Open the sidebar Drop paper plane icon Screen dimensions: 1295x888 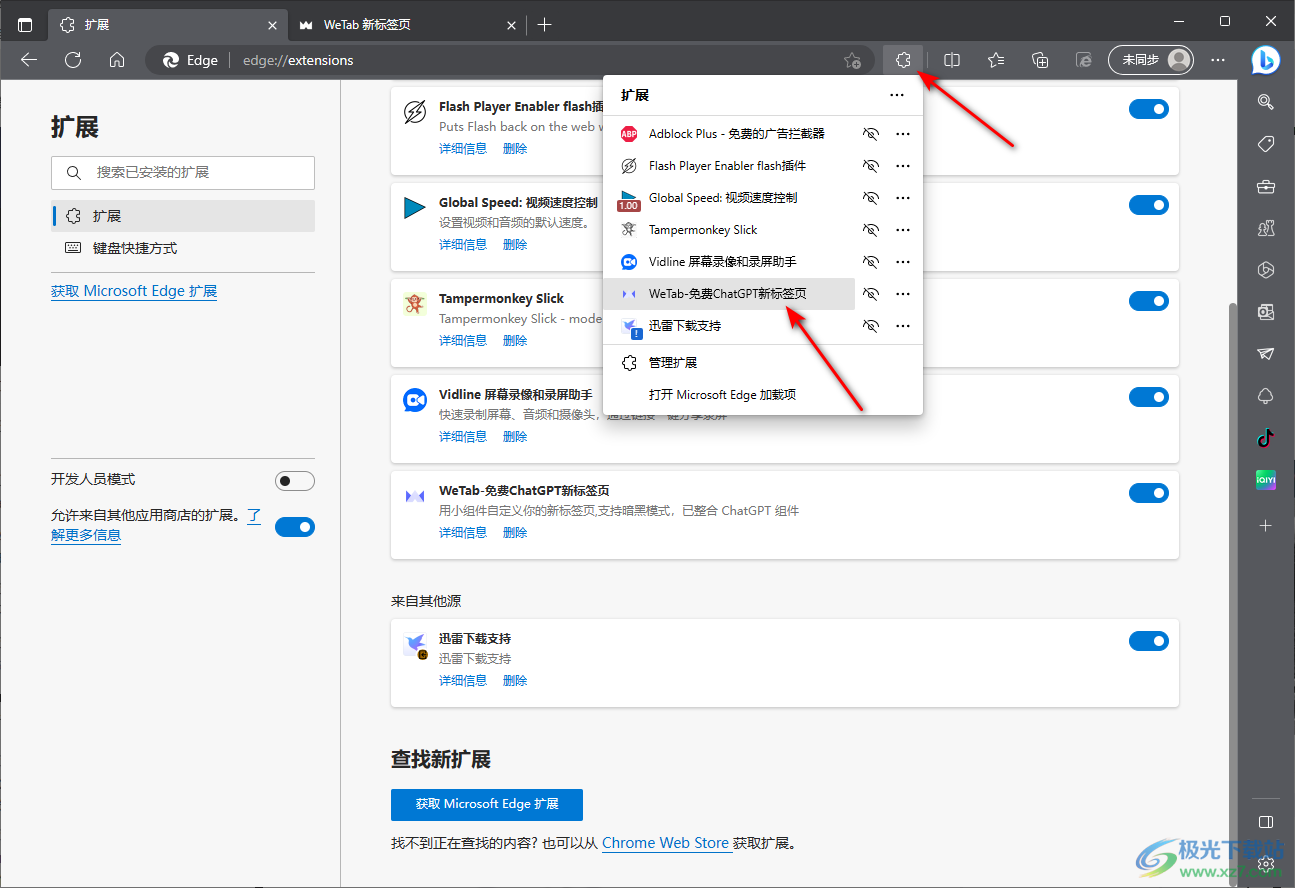[x=1266, y=354]
